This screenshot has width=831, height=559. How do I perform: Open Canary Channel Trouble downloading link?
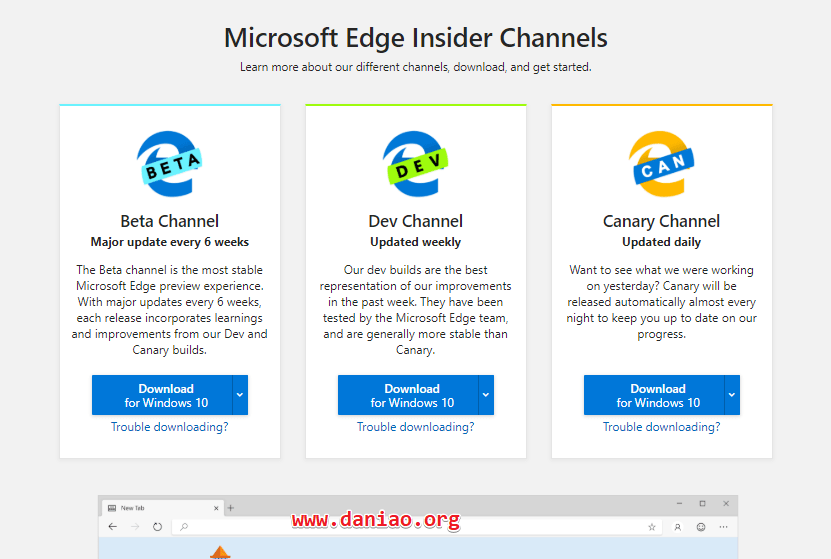661,427
